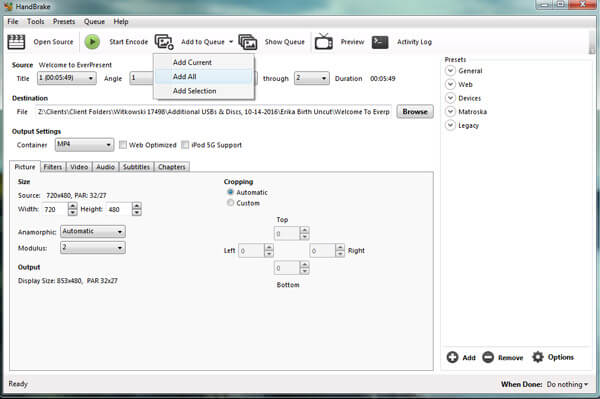Switch to the Subtitles tab

coord(137,167)
